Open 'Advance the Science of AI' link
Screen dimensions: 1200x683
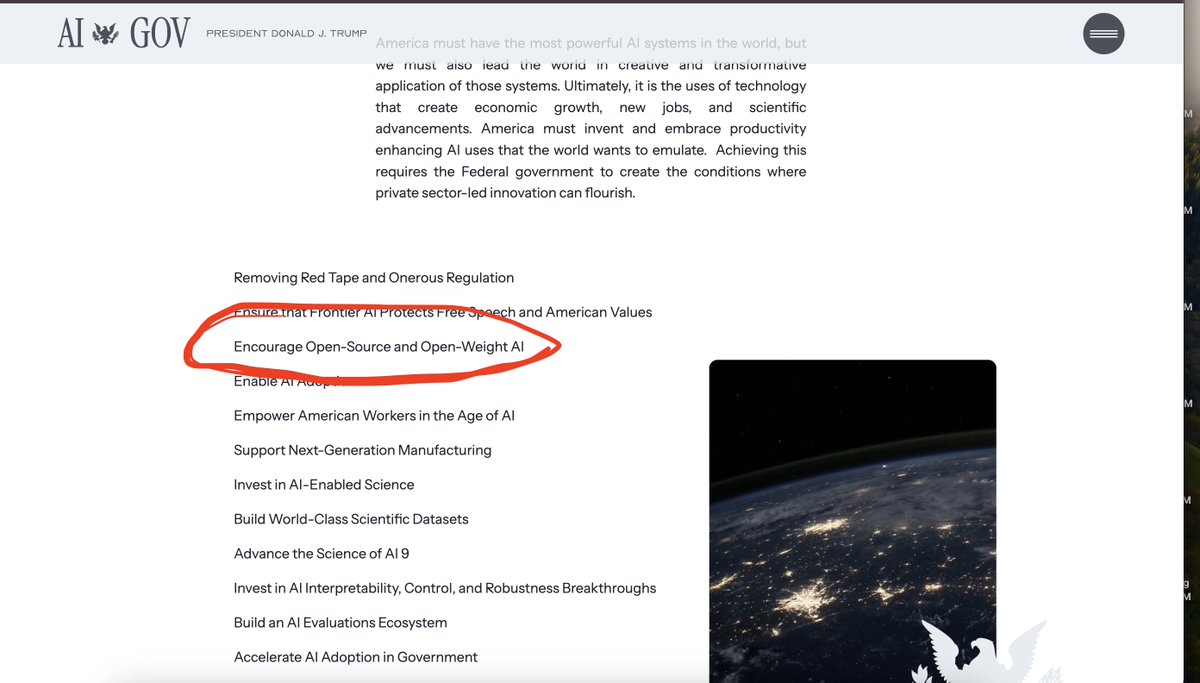(321, 554)
